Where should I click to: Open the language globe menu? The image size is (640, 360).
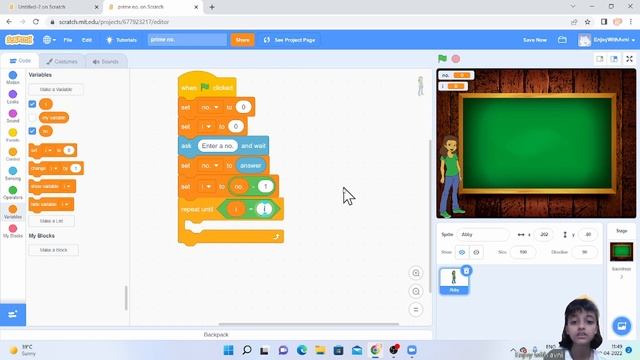click(49, 40)
